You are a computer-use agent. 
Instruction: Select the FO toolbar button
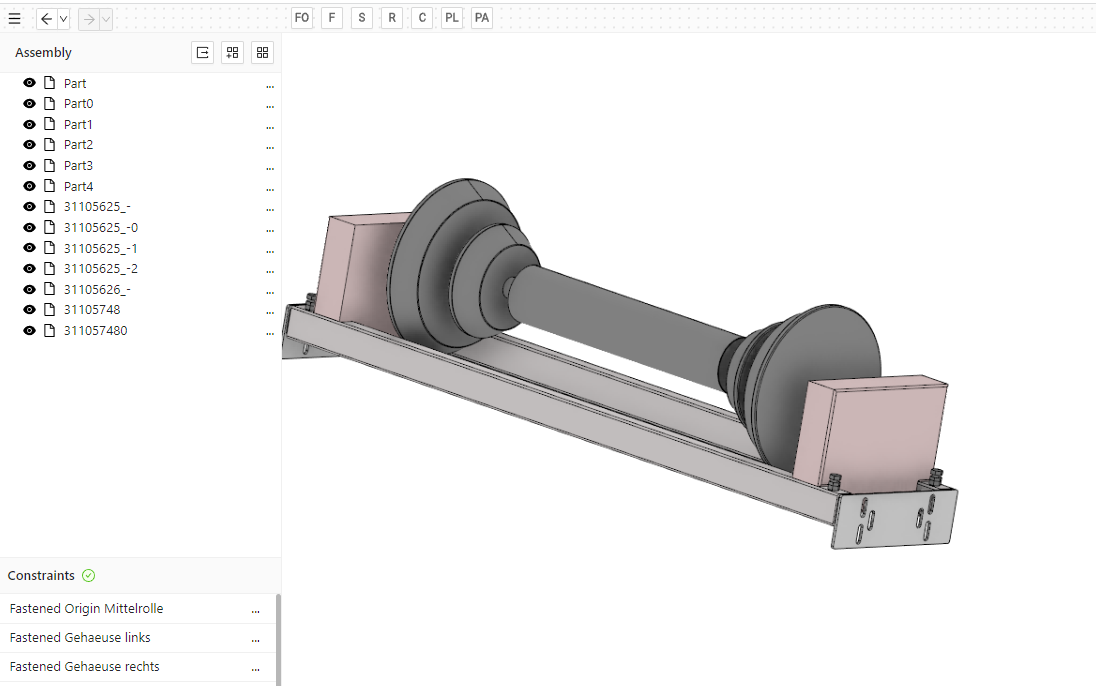[x=302, y=18]
